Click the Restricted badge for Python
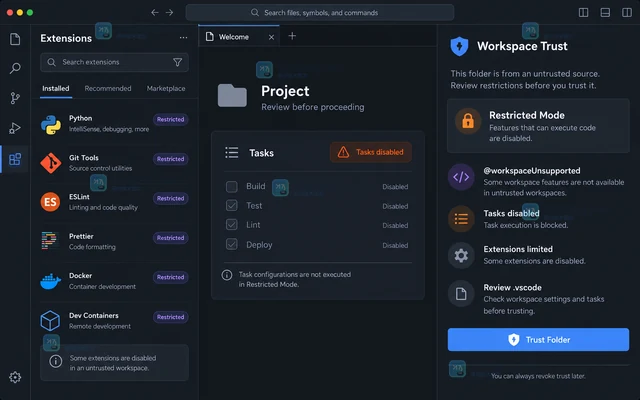 (x=171, y=120)
